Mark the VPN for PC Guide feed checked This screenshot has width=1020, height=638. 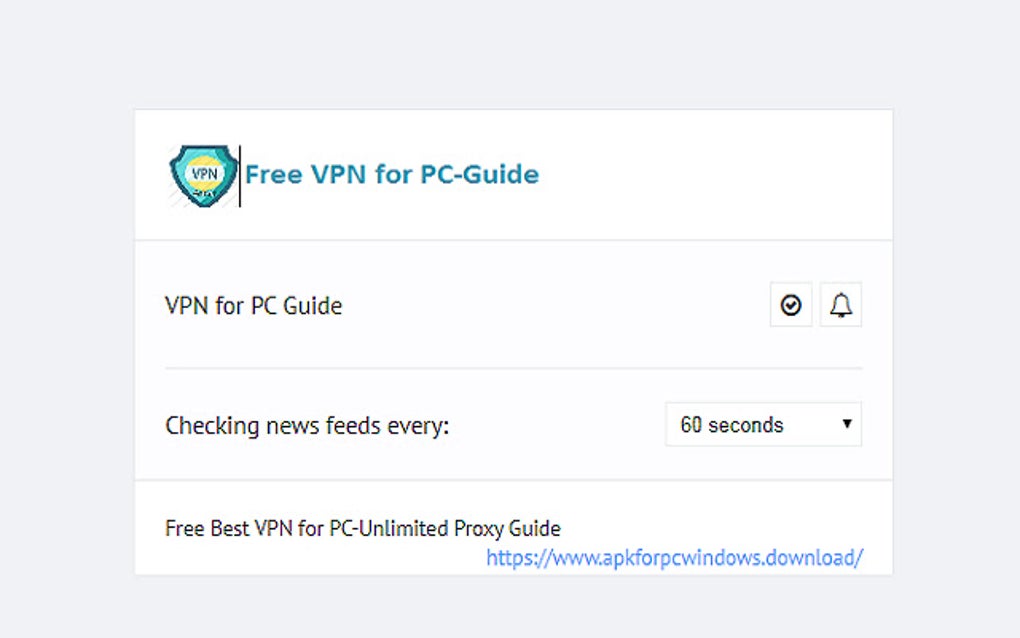tap(791, 305)
